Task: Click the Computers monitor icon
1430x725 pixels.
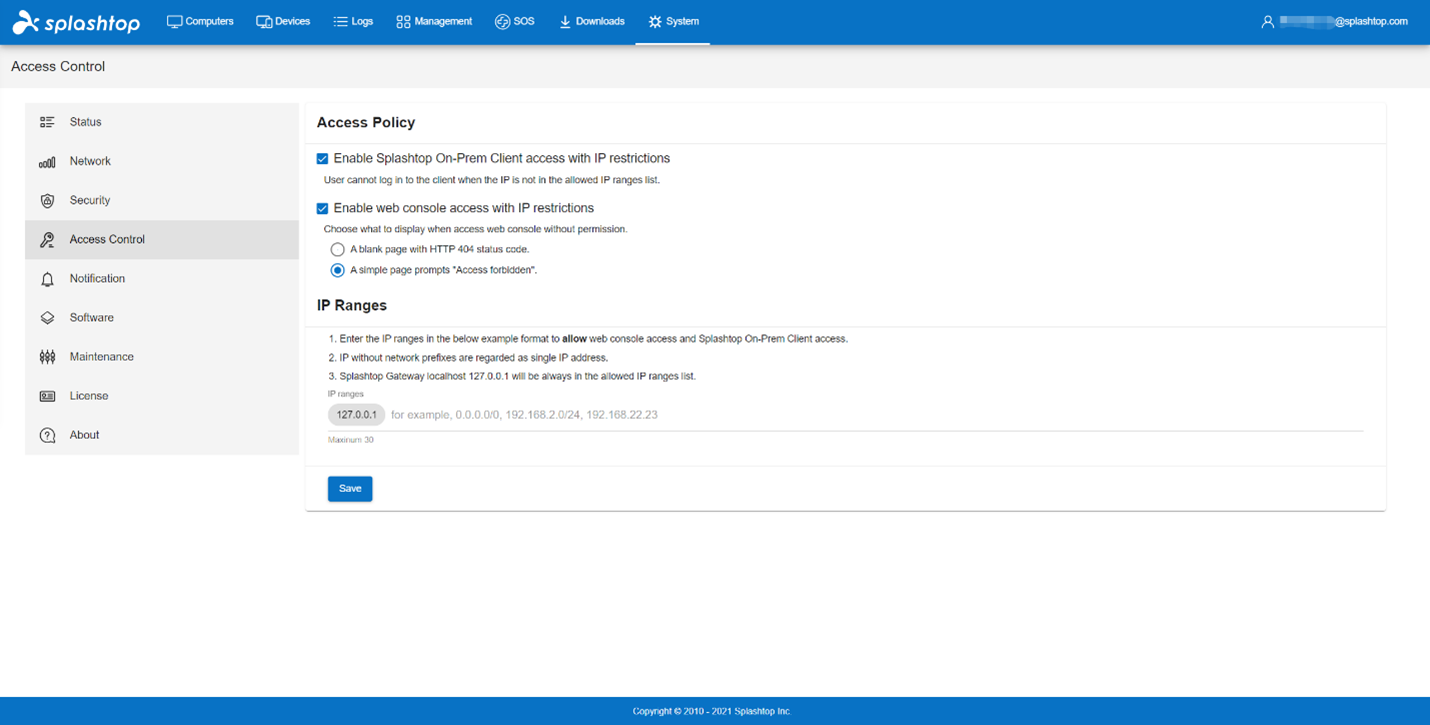Action: [174, 21]
